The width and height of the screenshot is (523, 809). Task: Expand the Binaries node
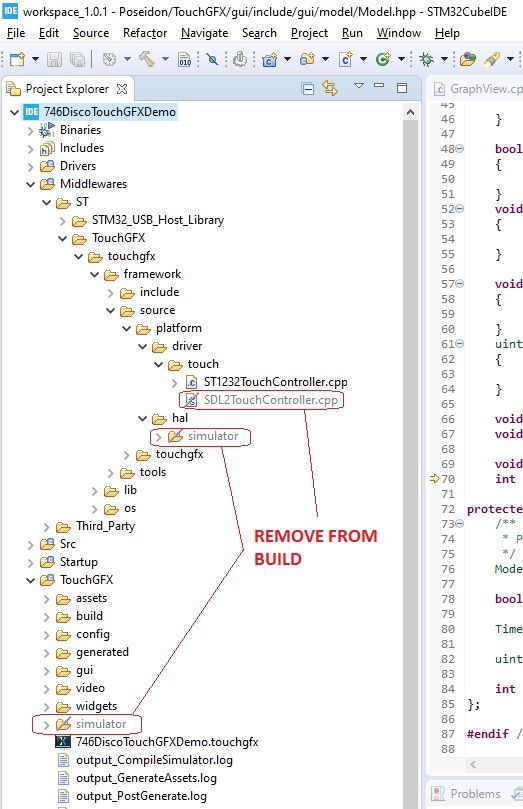pos(30,131)
